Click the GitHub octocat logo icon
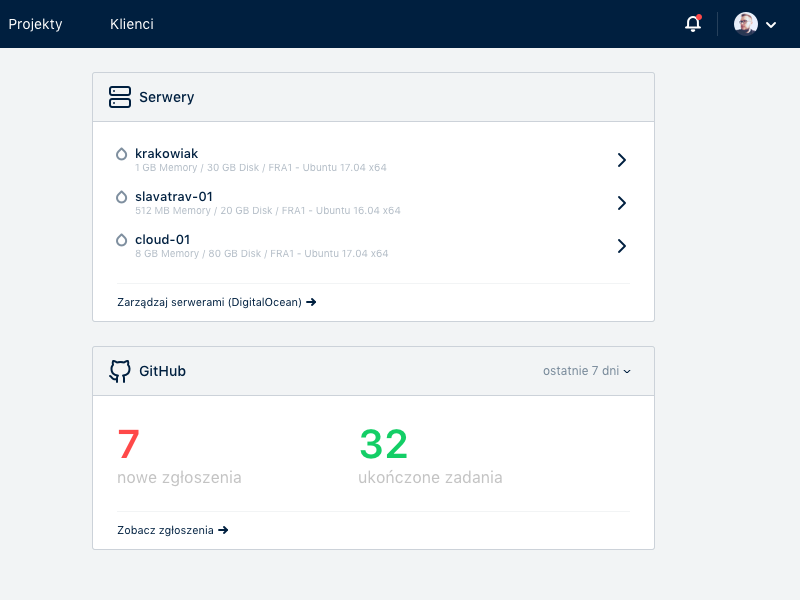The image size is (800, 600). click(x=120, y=371)
